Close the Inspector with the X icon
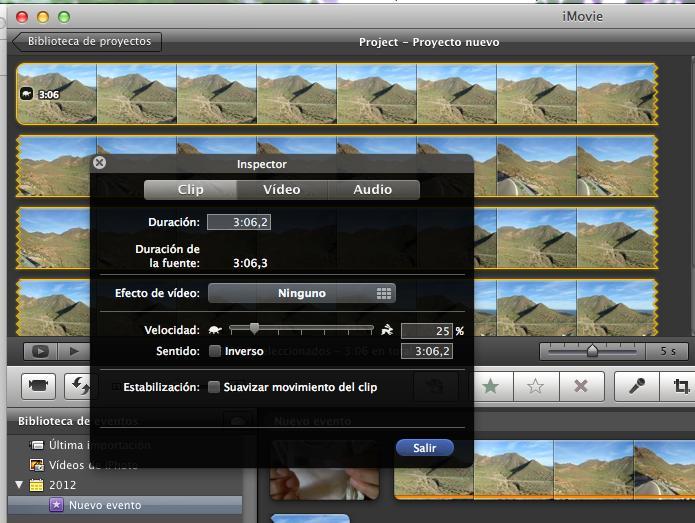Viewport: 695px width, 523px height. tap(99, 163)
